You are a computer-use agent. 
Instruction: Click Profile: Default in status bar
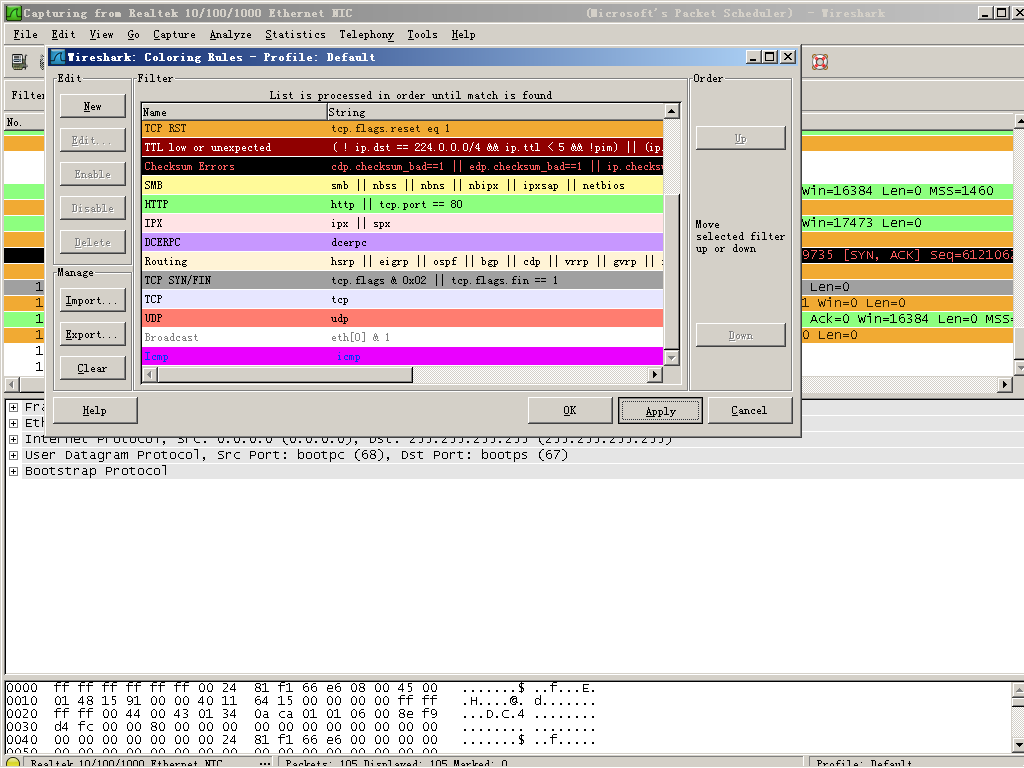pos(864,763)
